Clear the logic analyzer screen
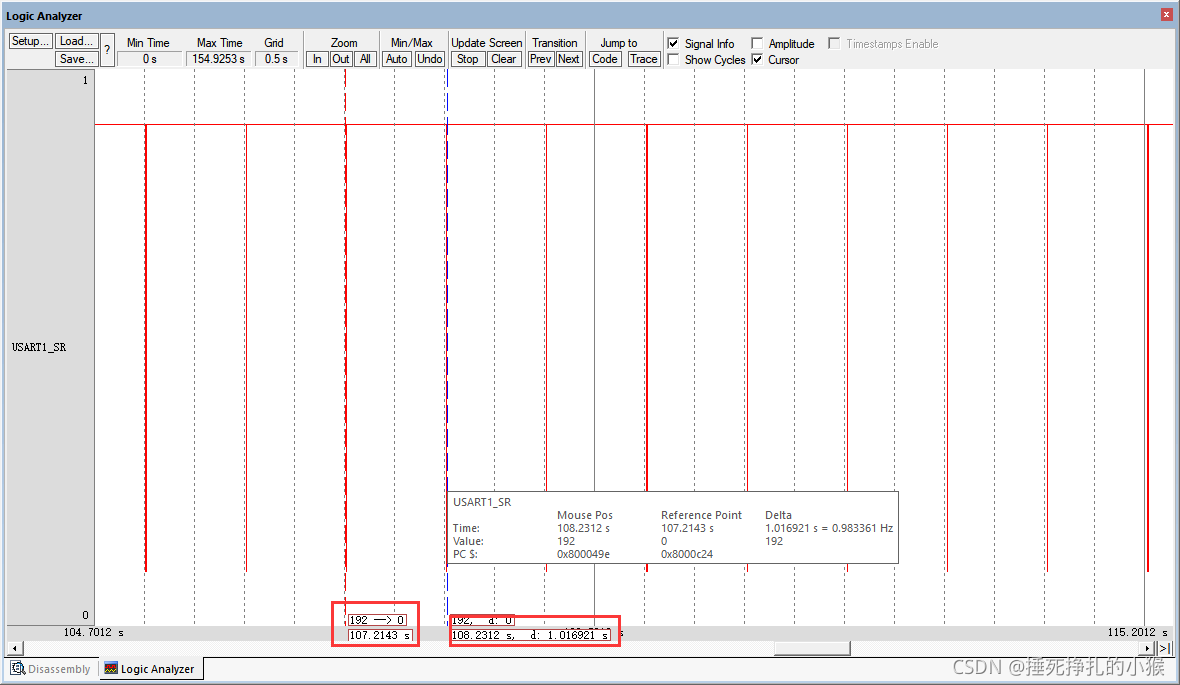The image size is (1180, 685). [503, 59]
